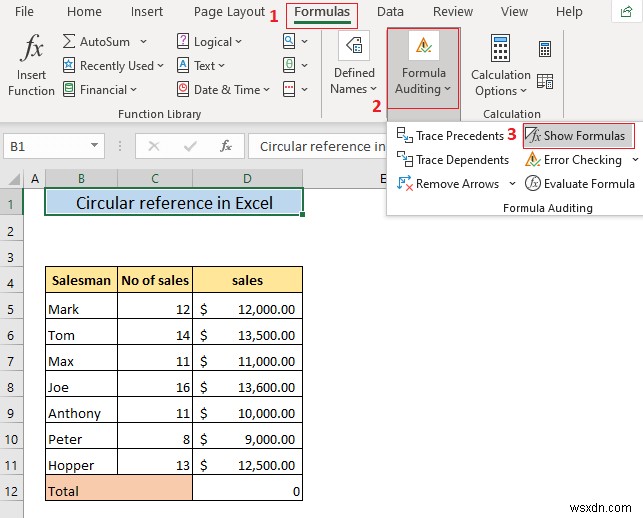This screenshot has width=643, height=518.
Task: Click the formula bar cancel X icon
Action: pyautogui.click(x=154, y=146)
